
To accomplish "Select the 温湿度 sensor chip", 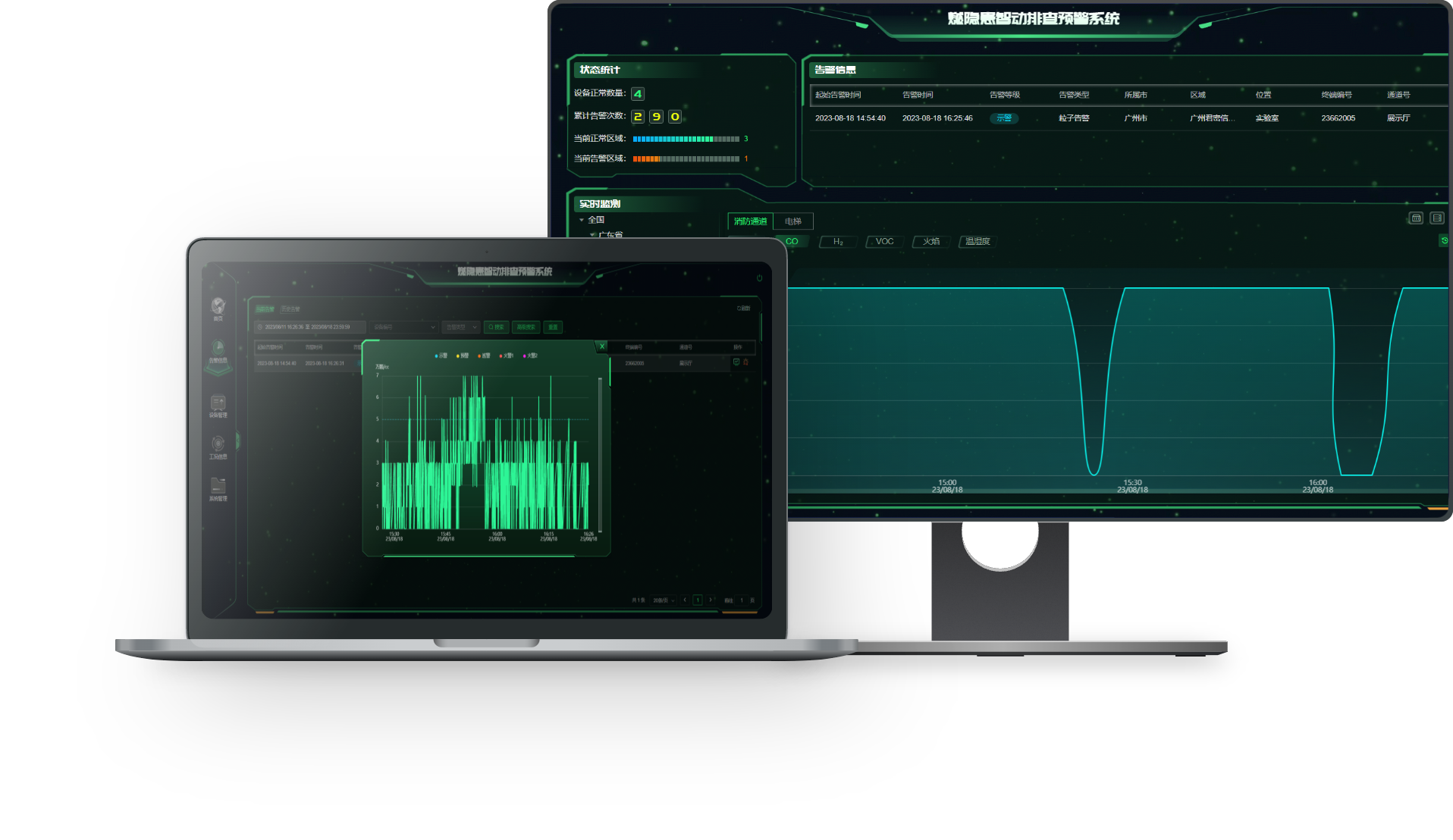I will click(978, 242).
